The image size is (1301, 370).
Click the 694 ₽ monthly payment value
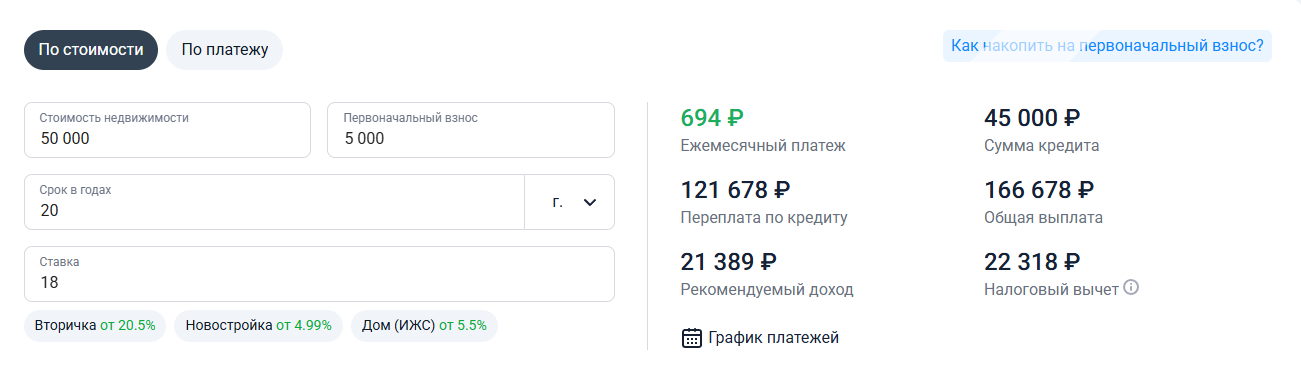712,118
